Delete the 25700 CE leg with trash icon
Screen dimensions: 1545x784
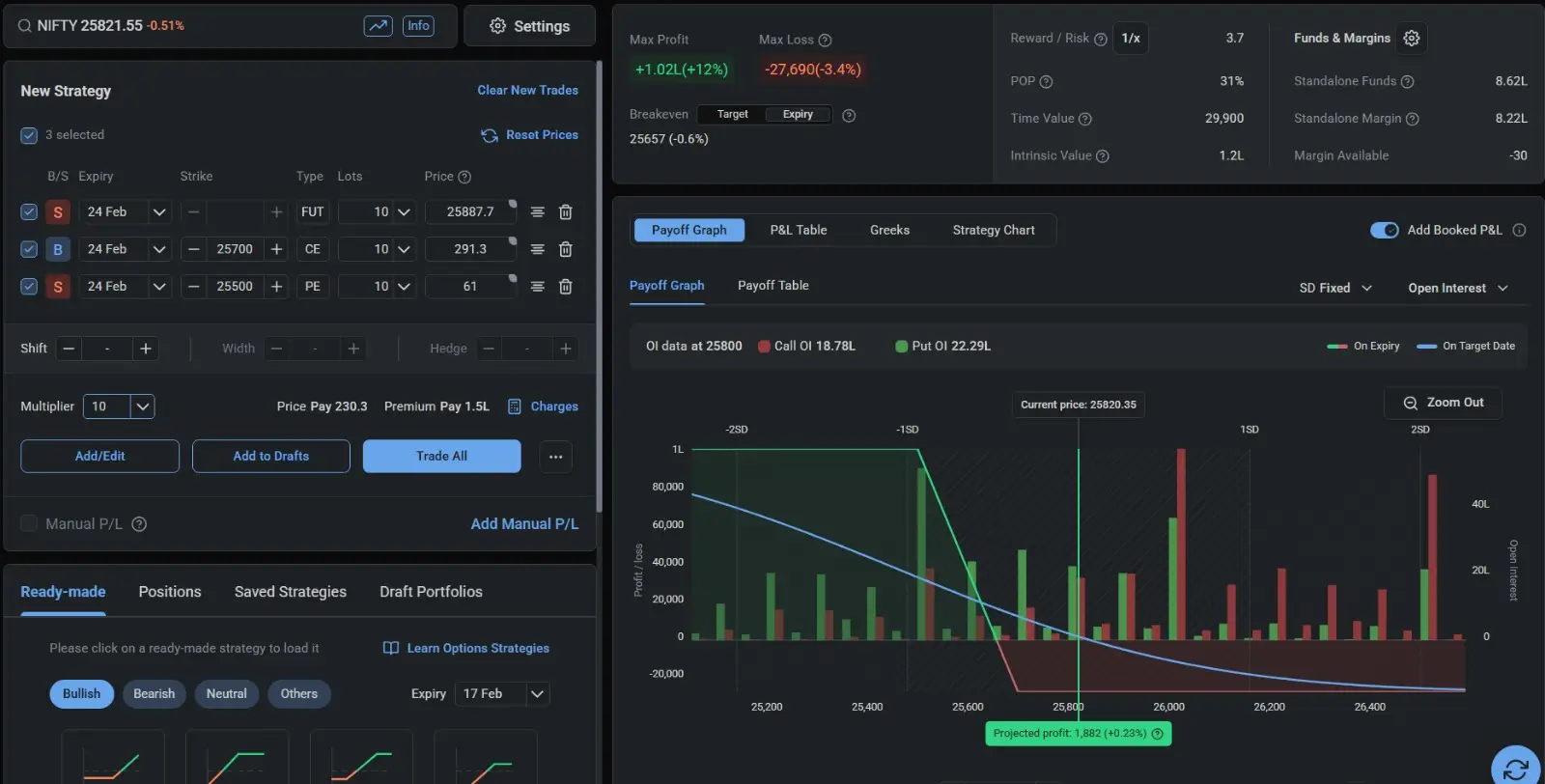(x=566, y=249)
